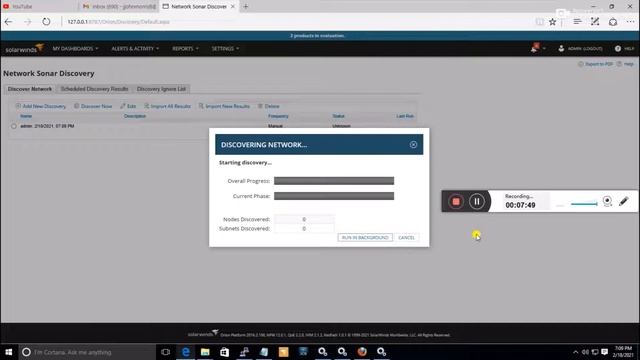This screenshot has width=640, height=360.
Task: Open reading view in browser
Action: coord(539,22)
